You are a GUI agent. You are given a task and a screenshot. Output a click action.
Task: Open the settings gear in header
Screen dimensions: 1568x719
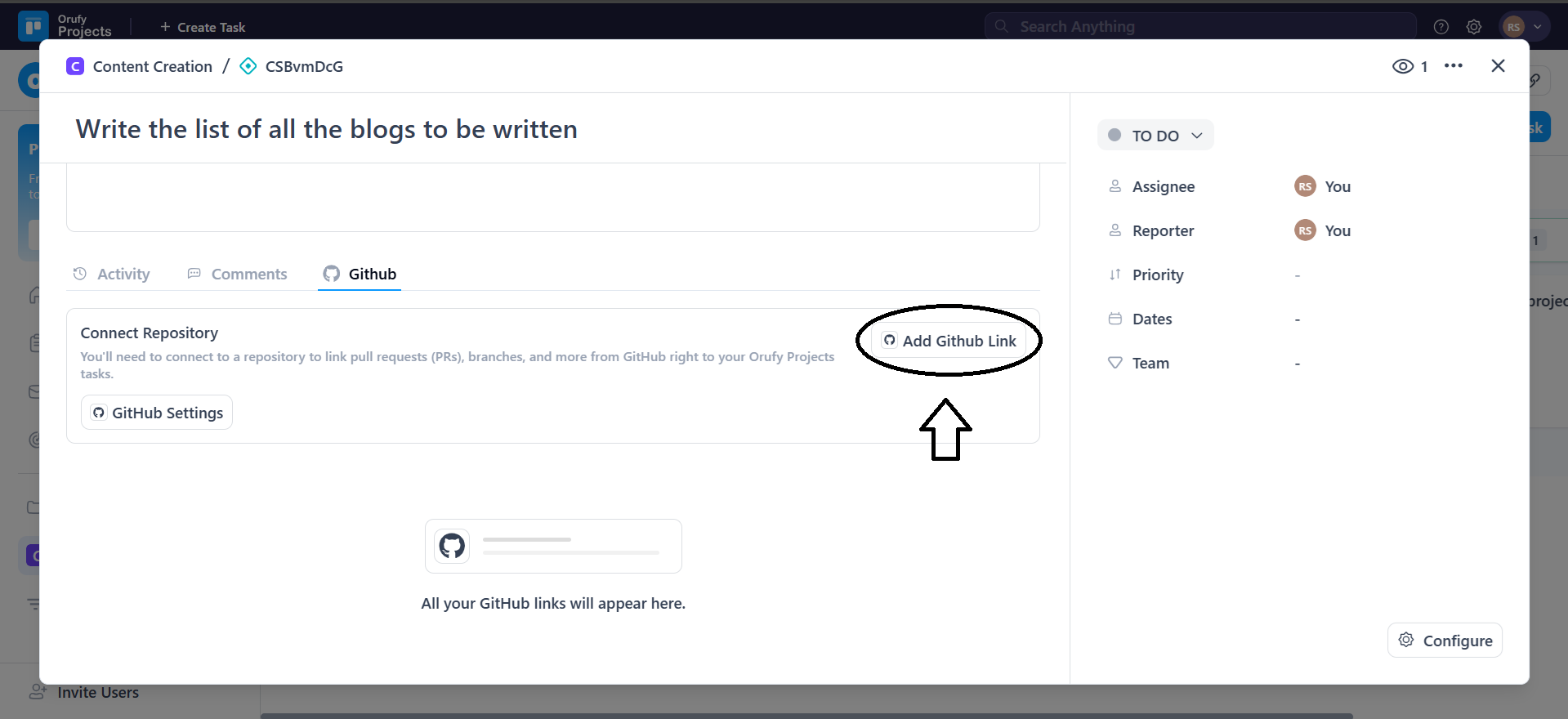[1474, 27]
